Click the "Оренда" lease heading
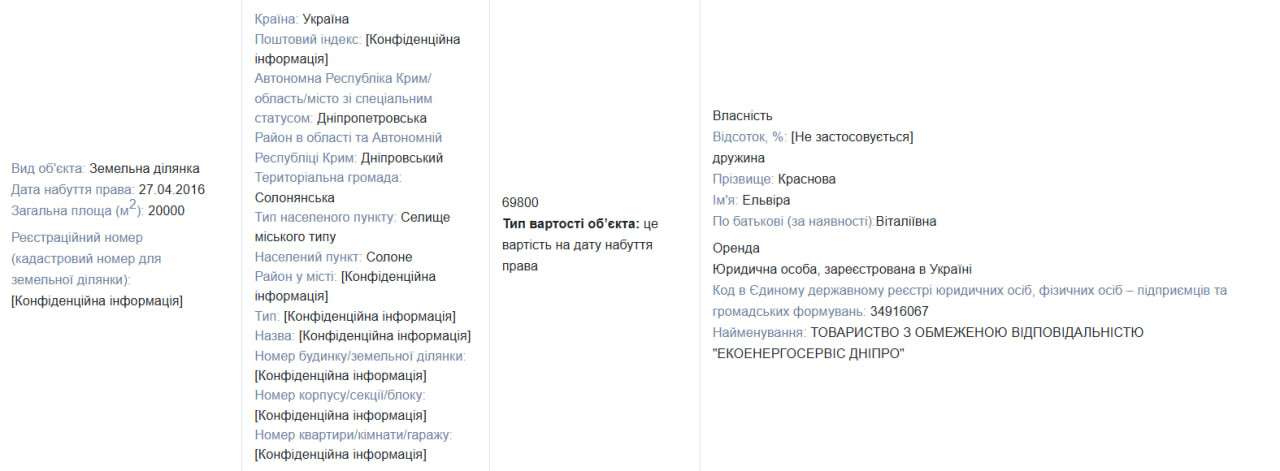Viewport: 1280px width, 471px height. (x=736, y=248)
